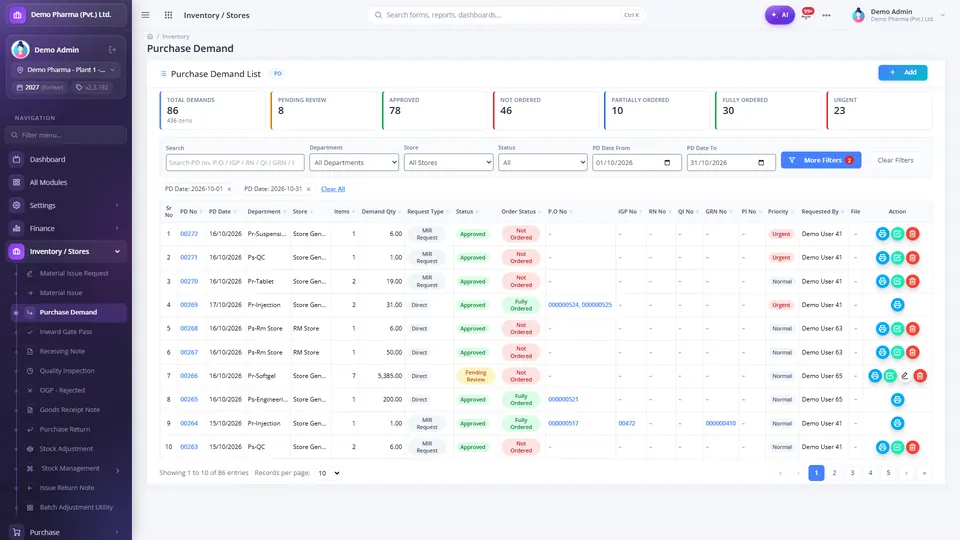
Task: Remove PD Date 2026-10-01 filter chip
Action: pyautogui.click(x=230, y=189)
